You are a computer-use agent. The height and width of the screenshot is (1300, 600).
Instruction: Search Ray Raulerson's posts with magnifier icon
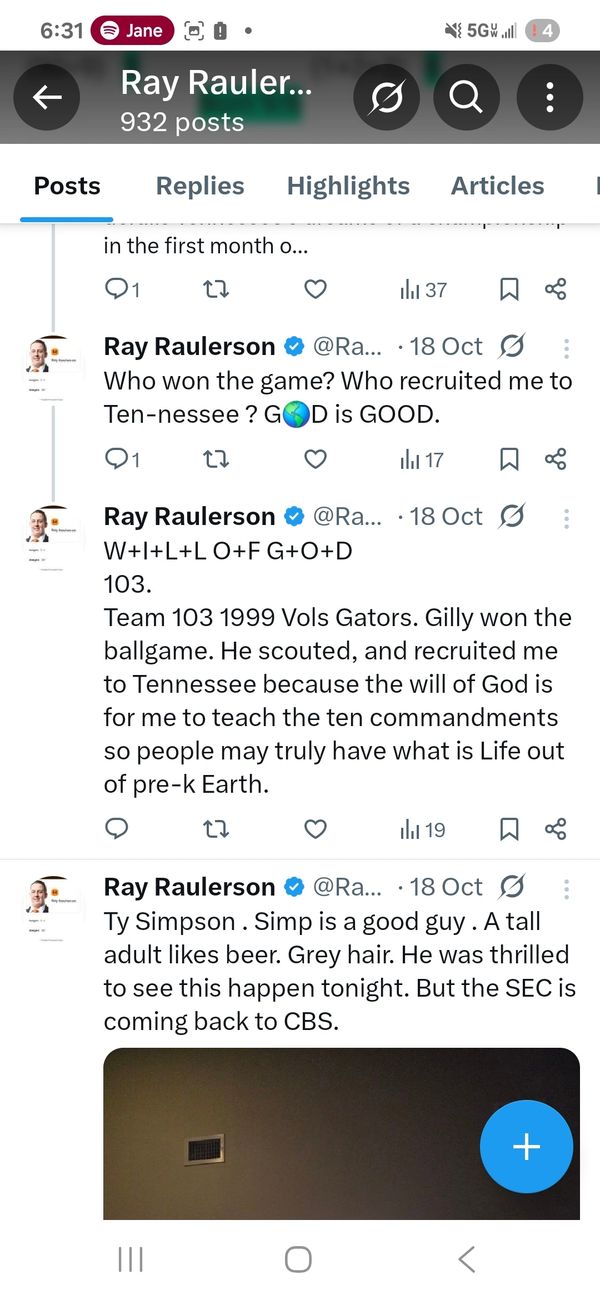465,97
